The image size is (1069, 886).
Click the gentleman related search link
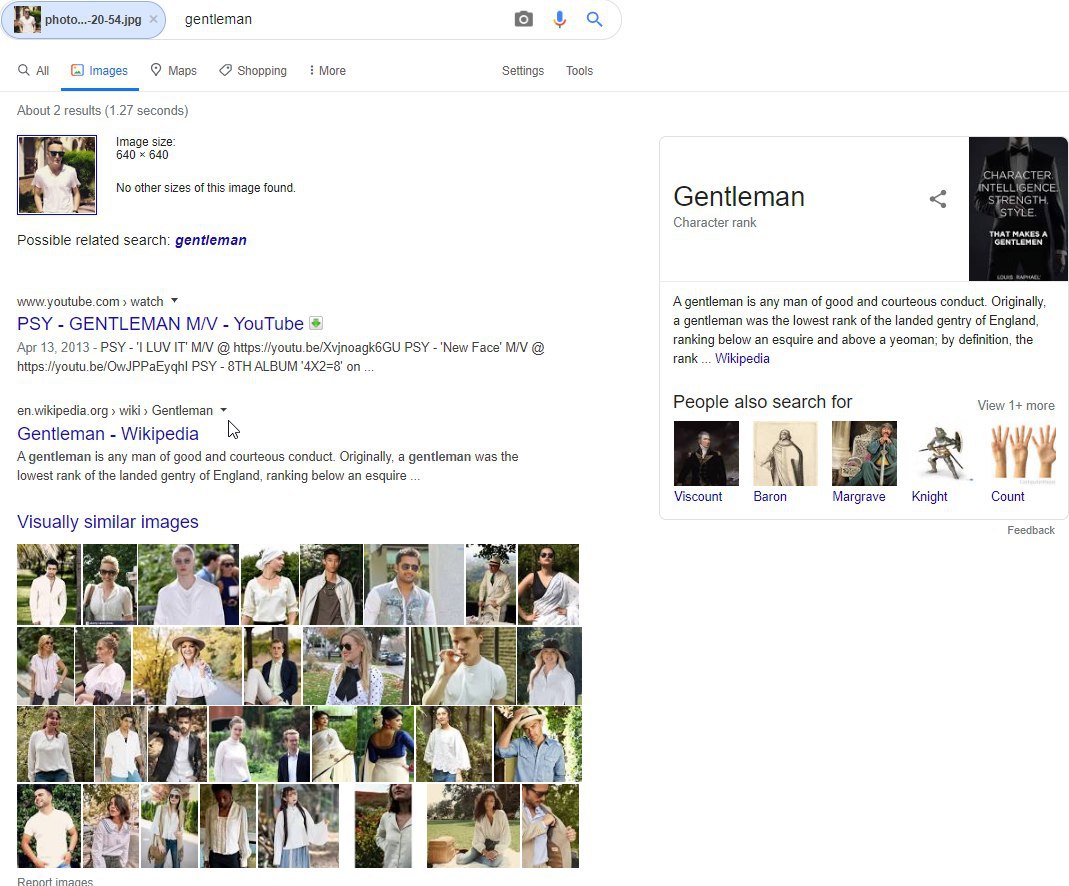[x=211, y=240]
